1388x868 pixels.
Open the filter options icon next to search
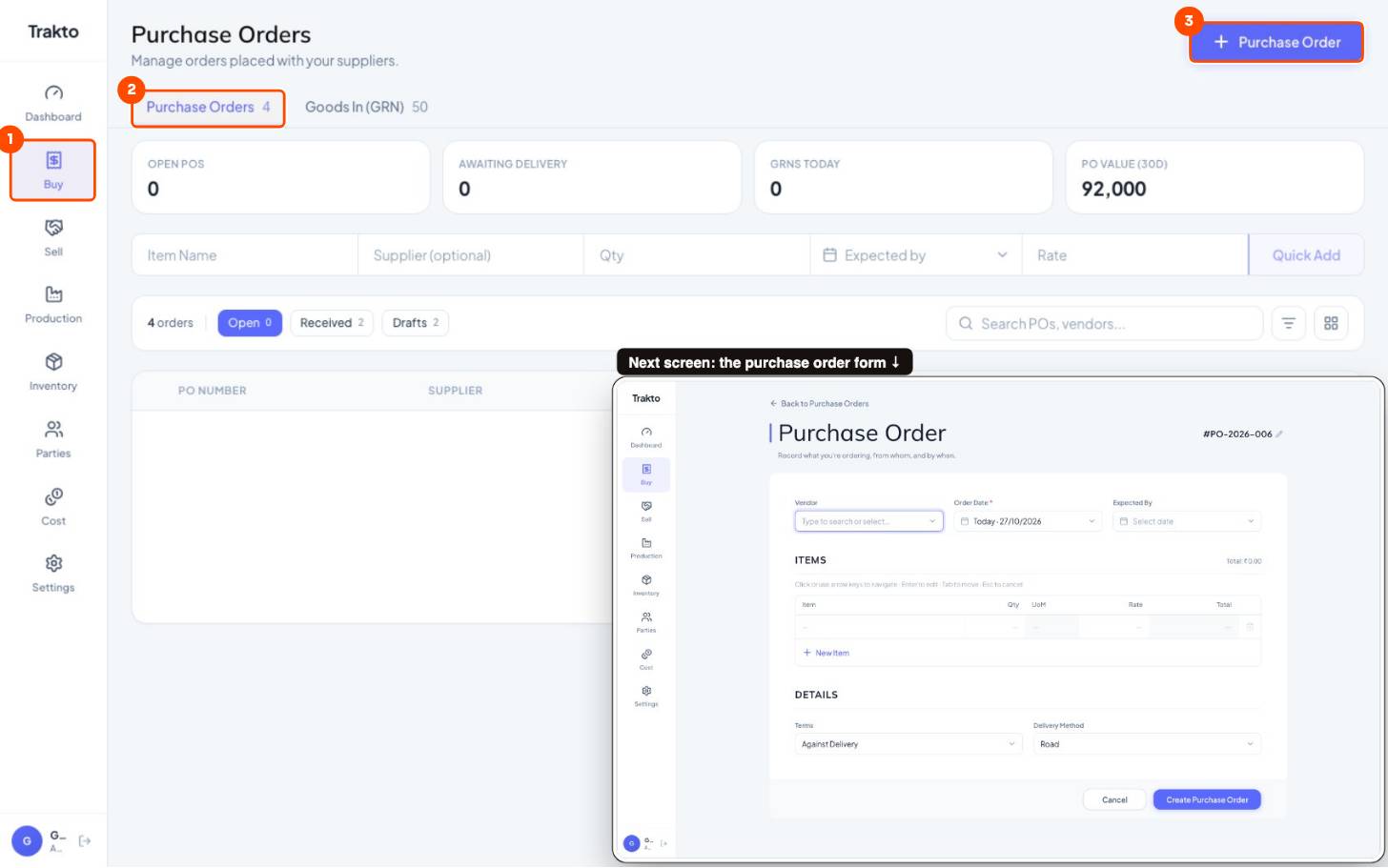pos(1288,323)
